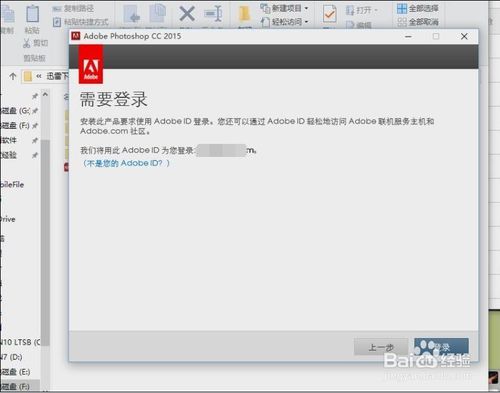Click the Copy to icon in Explorer ribbon
Image resolution: width=500 pixels, height=393 pixels.
coord(157,13)
